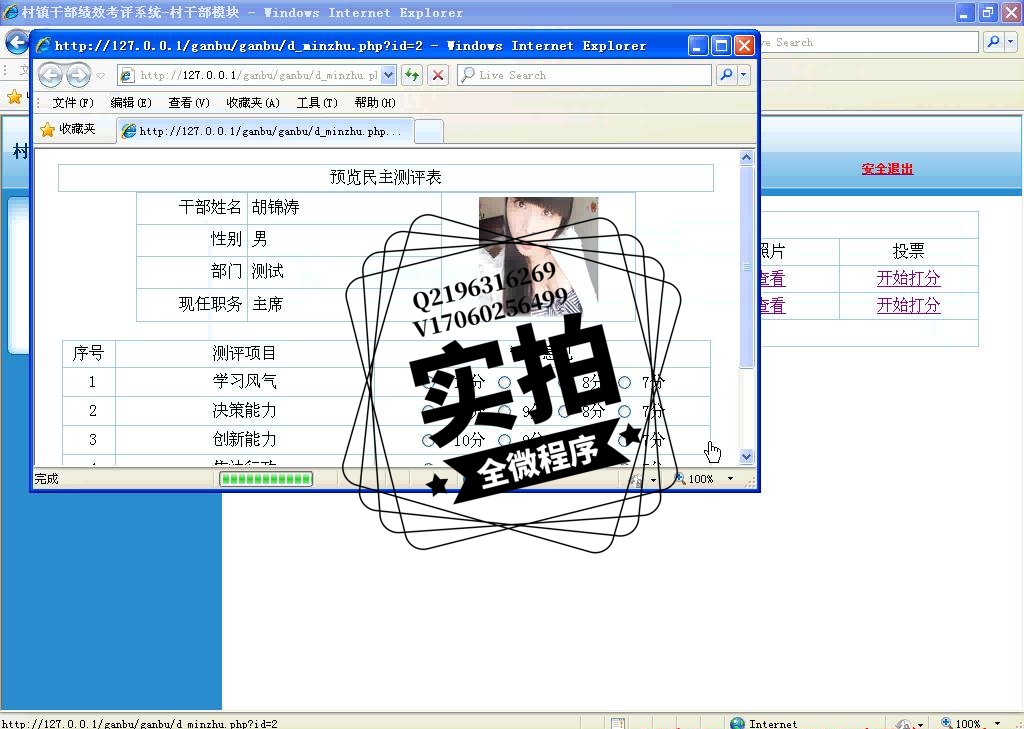
Task: Open the zoom level dropdown in the popup status bar
Action: pyautogui.click(x=731, y=479)
